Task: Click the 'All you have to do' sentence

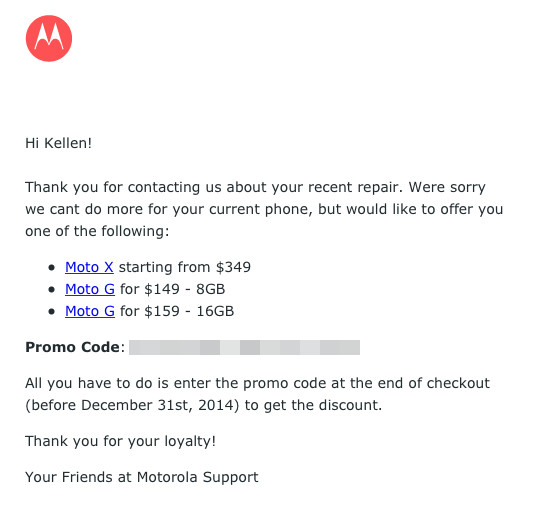Action: (x=258, y=394)
